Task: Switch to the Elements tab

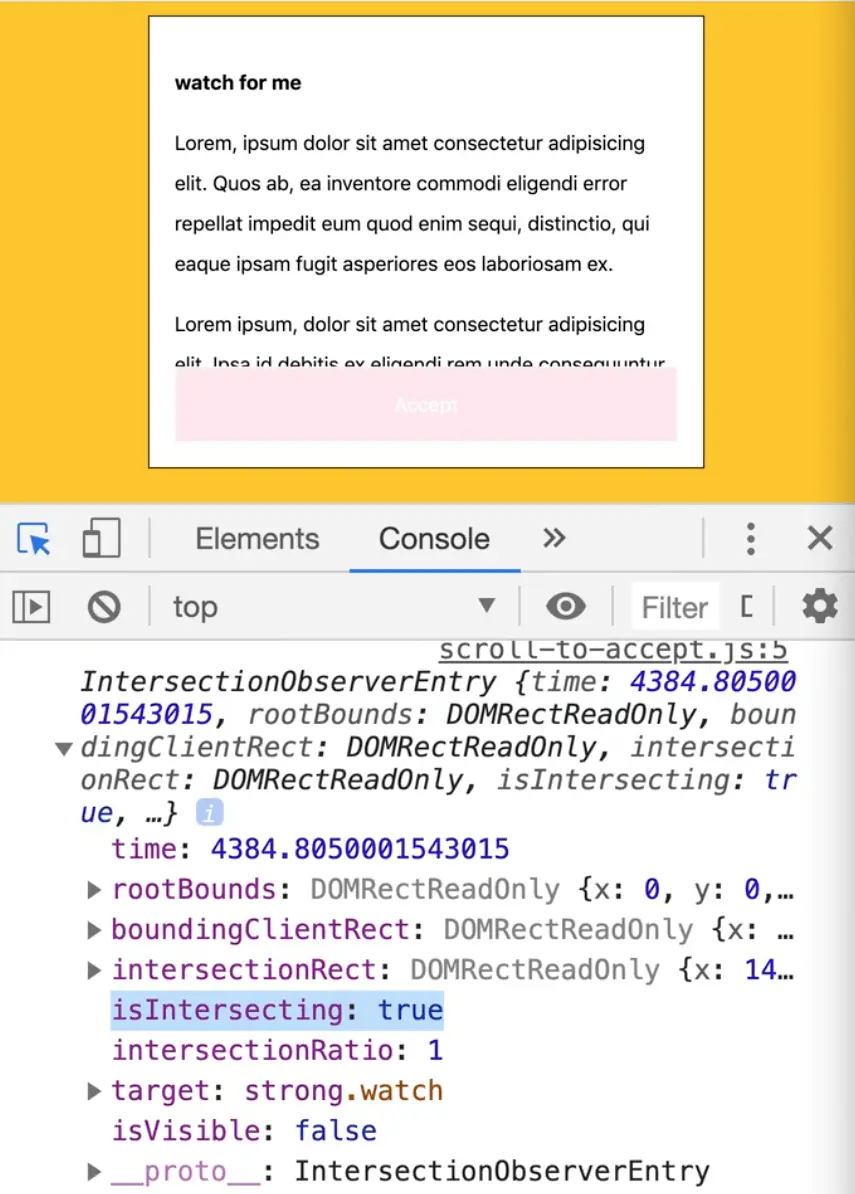Action: click(256, 539)
